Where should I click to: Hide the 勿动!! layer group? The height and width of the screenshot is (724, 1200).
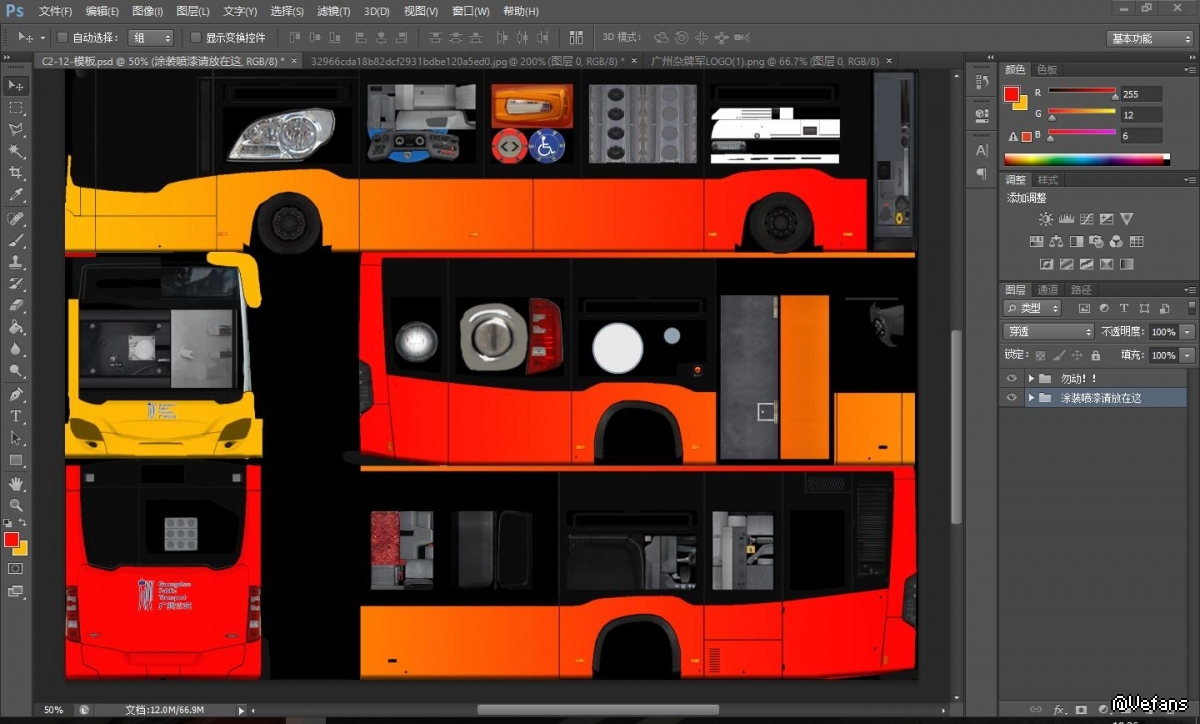[x=1011, y=378]
